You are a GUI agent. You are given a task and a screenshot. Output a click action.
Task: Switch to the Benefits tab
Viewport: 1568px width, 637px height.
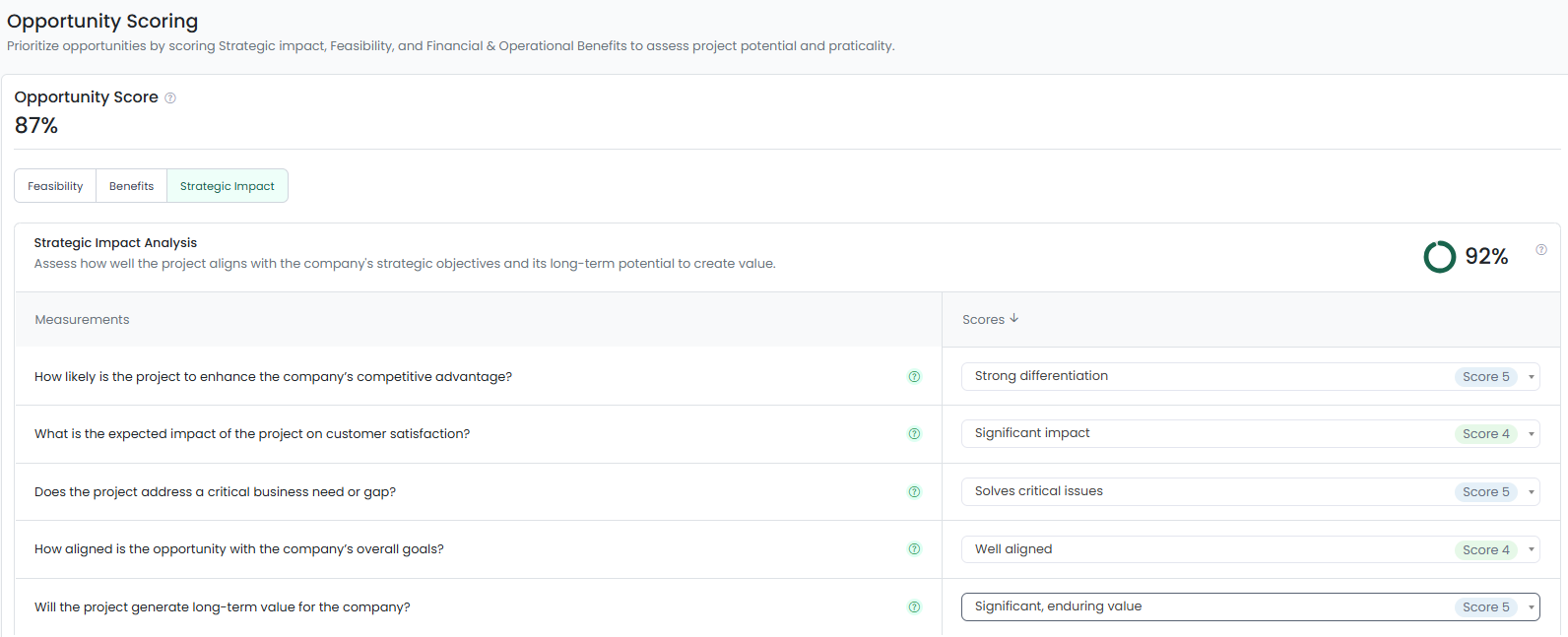click(x=131, y=186)
